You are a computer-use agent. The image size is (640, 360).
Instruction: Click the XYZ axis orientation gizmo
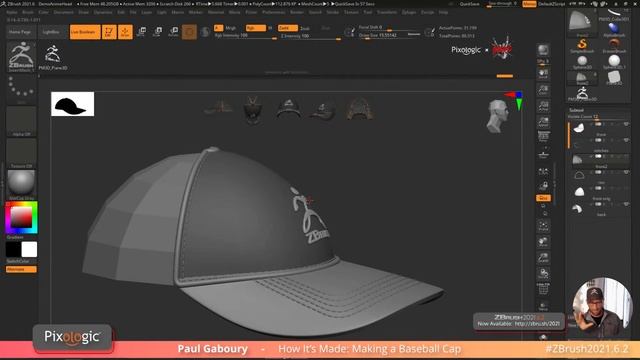point(514,100)
